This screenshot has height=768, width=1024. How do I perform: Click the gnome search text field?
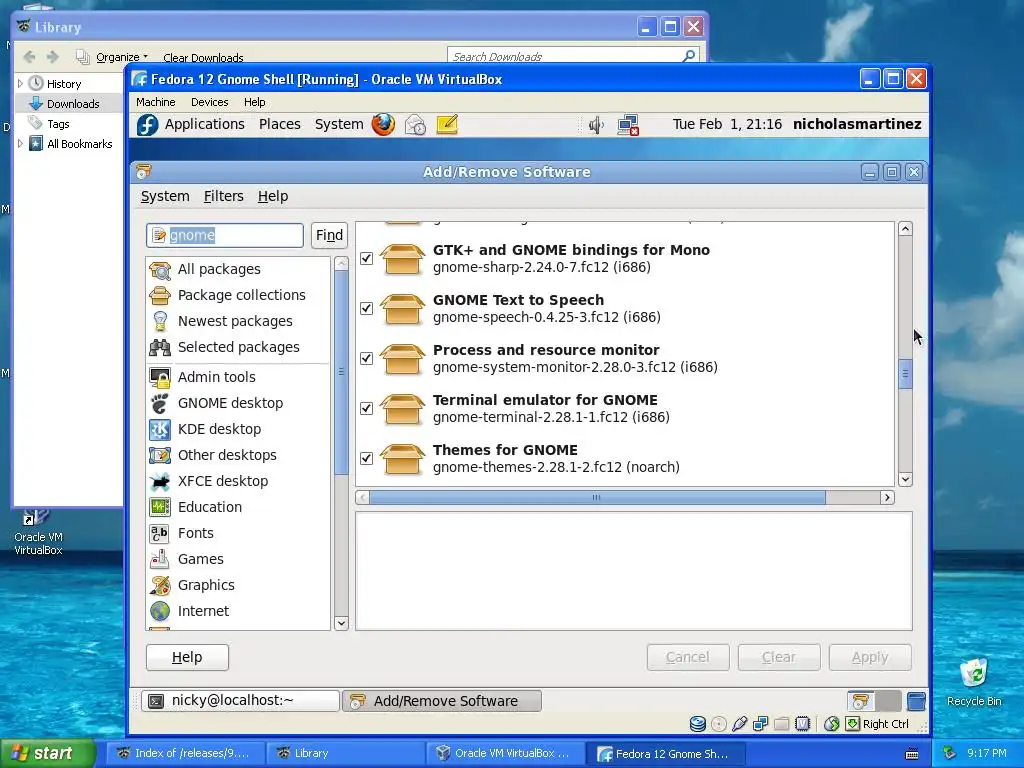(x=225, y=235)
